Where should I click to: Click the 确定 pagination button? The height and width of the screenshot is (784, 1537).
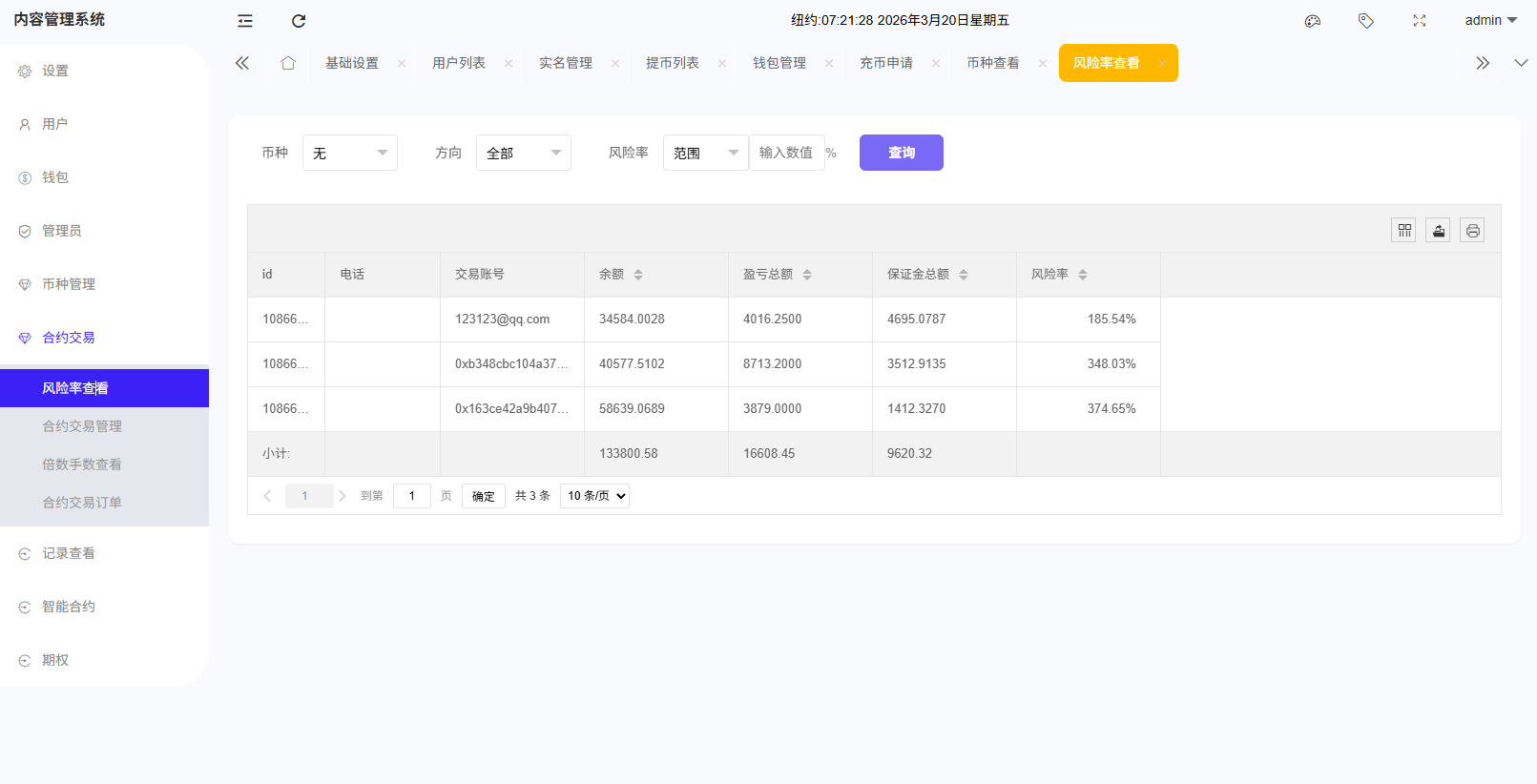[484, 496]
